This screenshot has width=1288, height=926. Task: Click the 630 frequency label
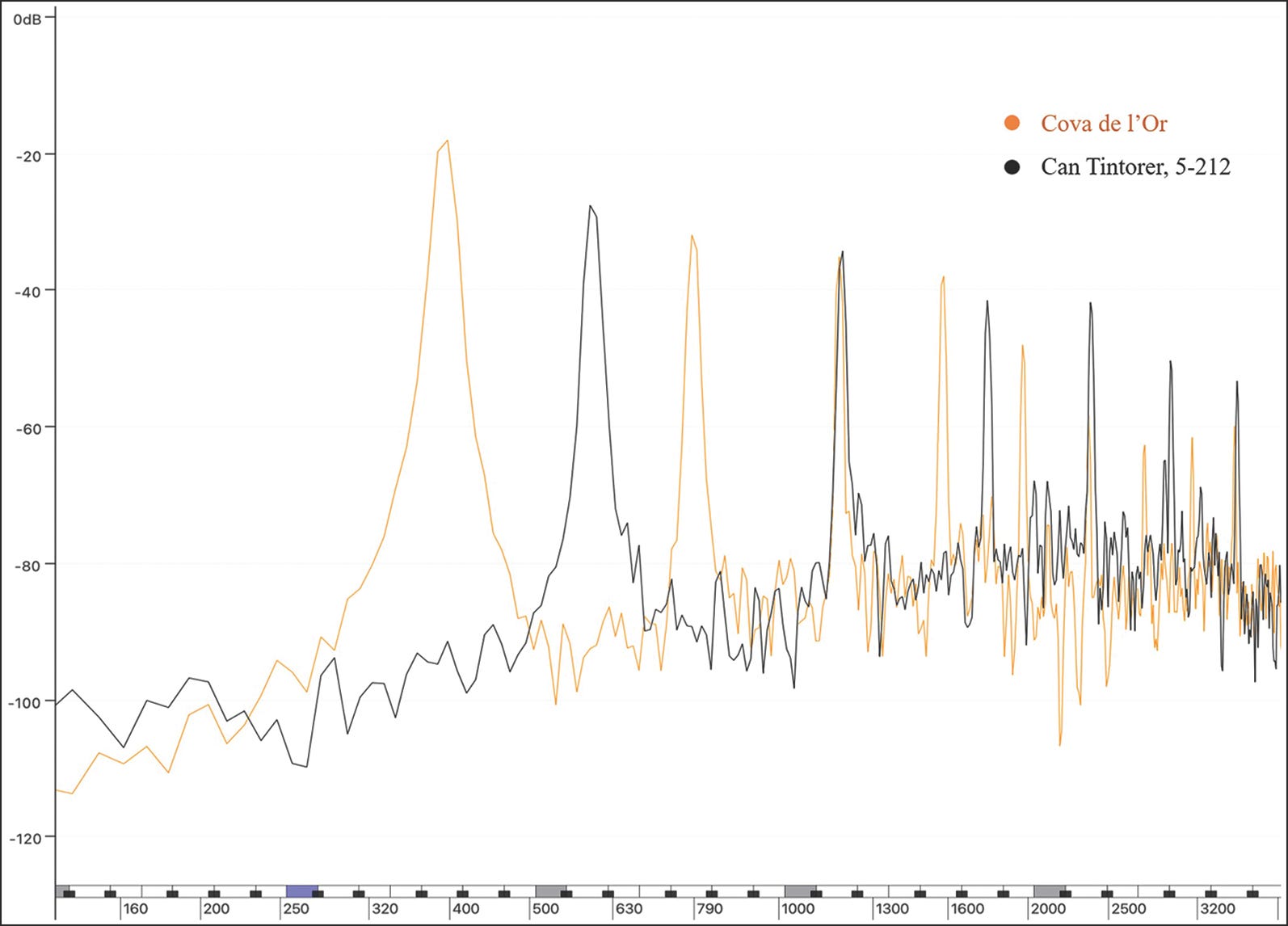pos(629,909)
